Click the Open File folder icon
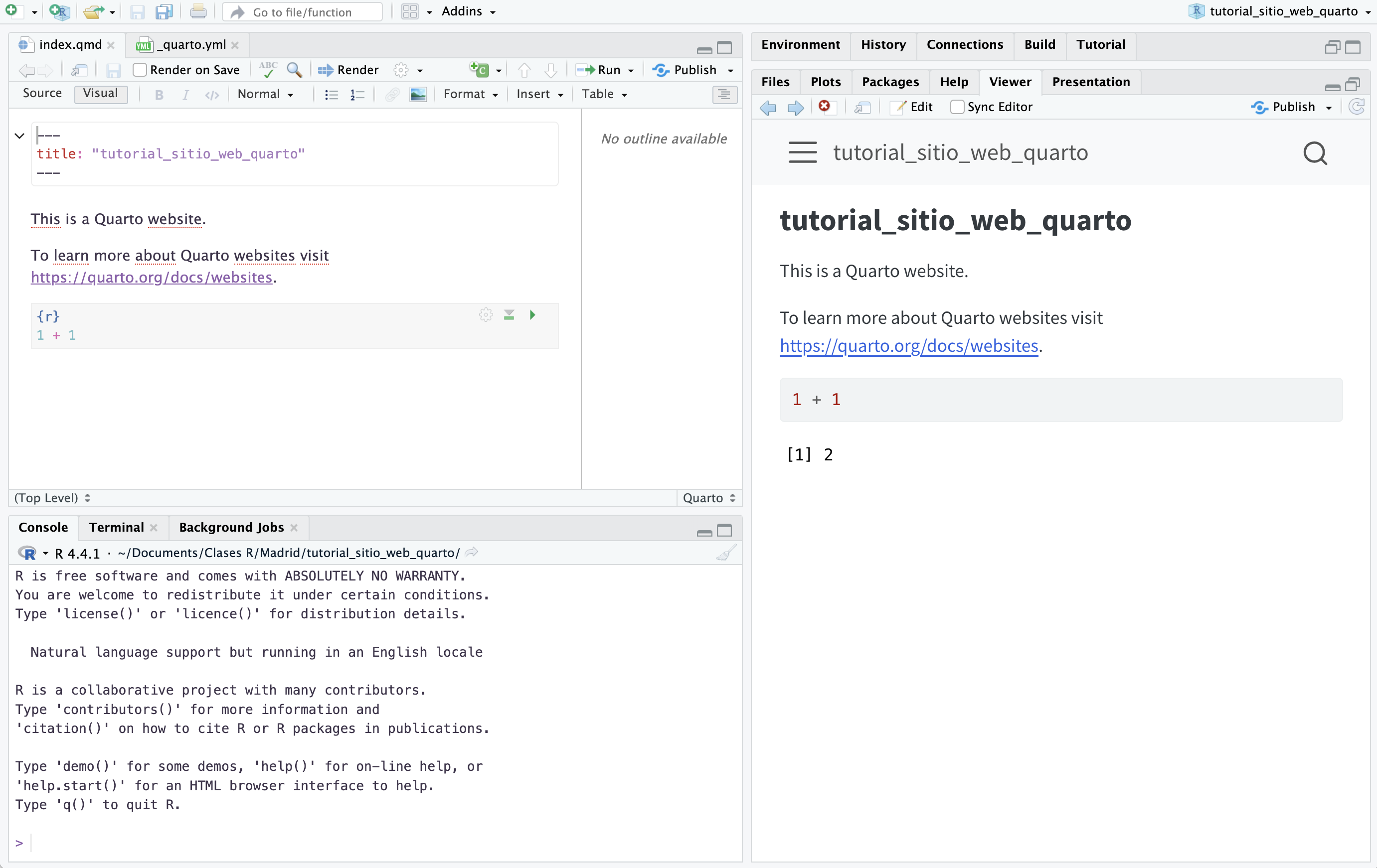The height and width of the screenshot is (868, 1377). 93,11
